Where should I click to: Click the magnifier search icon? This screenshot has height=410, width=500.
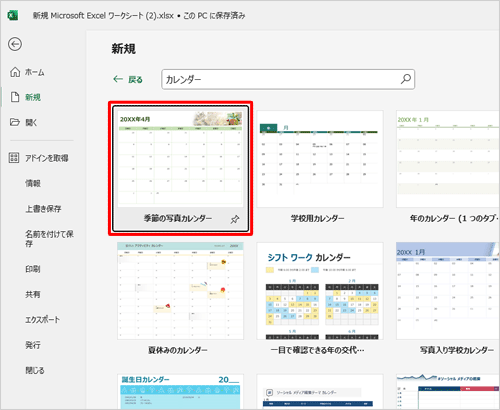click(406, 79)
